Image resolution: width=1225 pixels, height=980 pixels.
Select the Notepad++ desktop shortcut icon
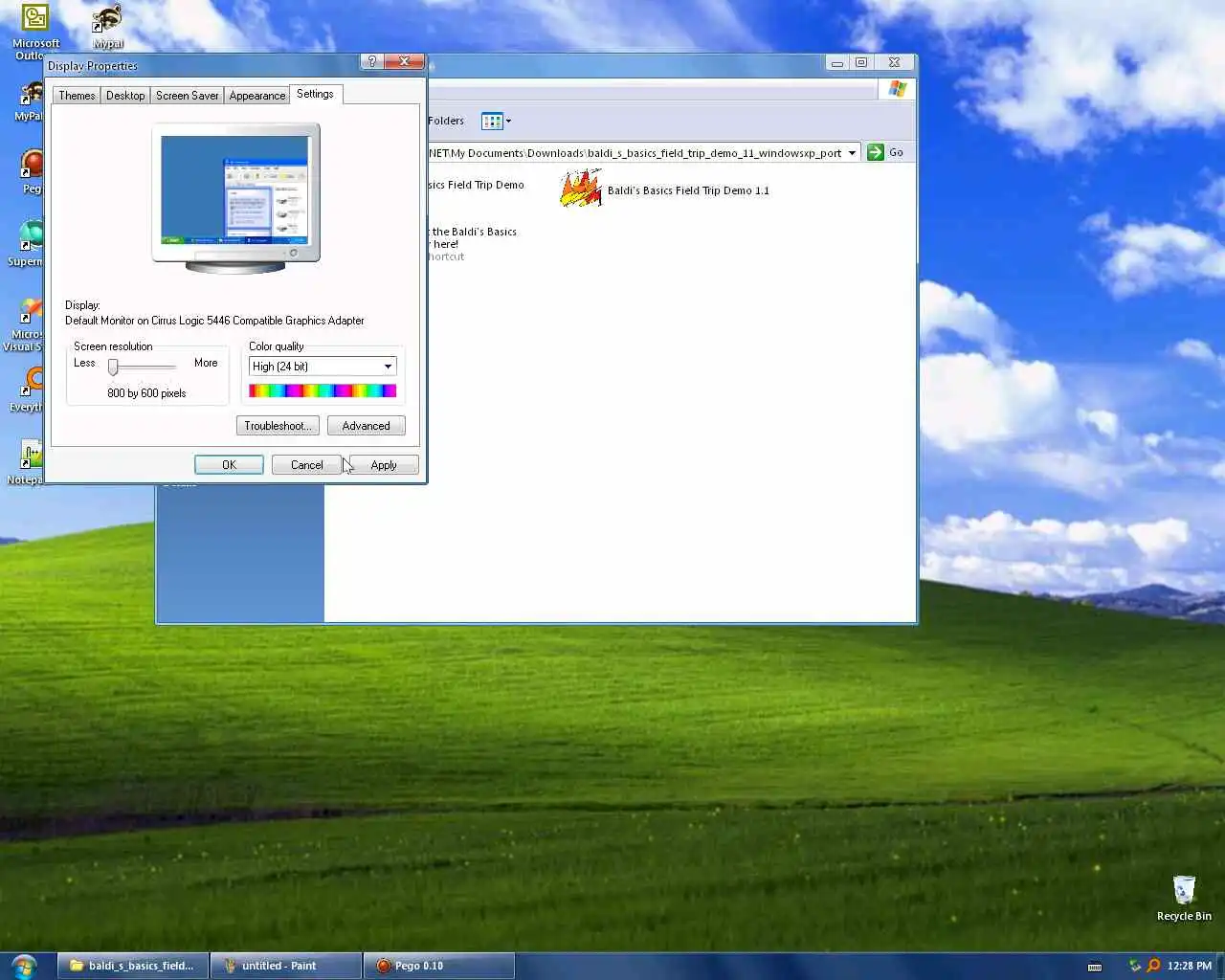click(x=33, y=455)
